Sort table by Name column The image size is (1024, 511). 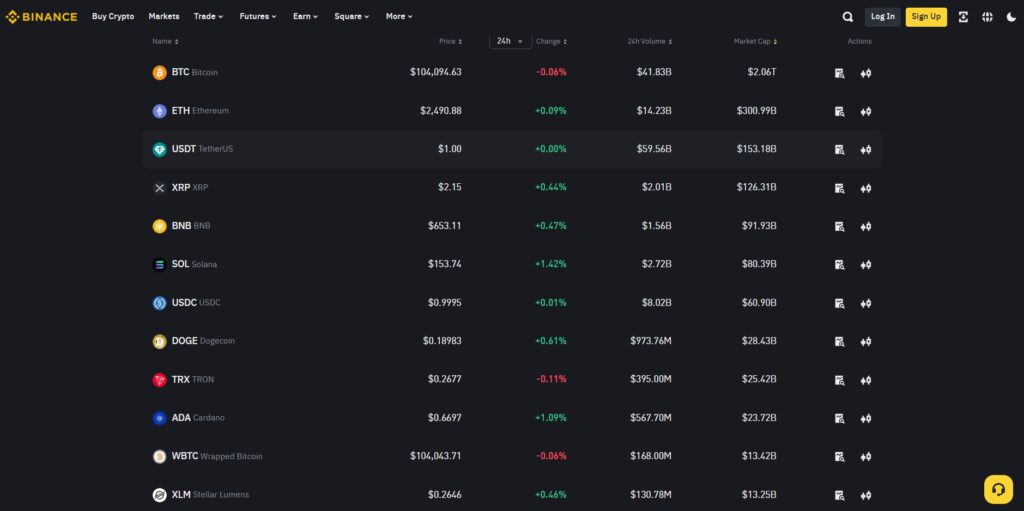[x=165, y=41]
